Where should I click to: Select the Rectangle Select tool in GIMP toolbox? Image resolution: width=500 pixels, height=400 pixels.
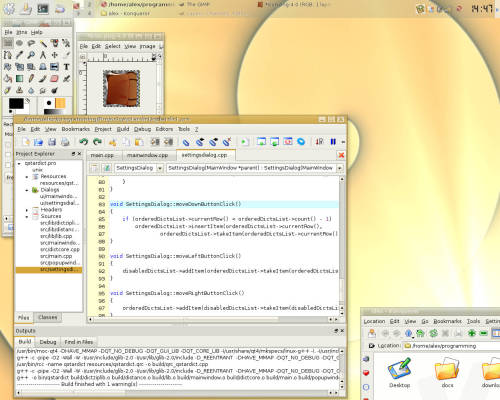point(8,43)
